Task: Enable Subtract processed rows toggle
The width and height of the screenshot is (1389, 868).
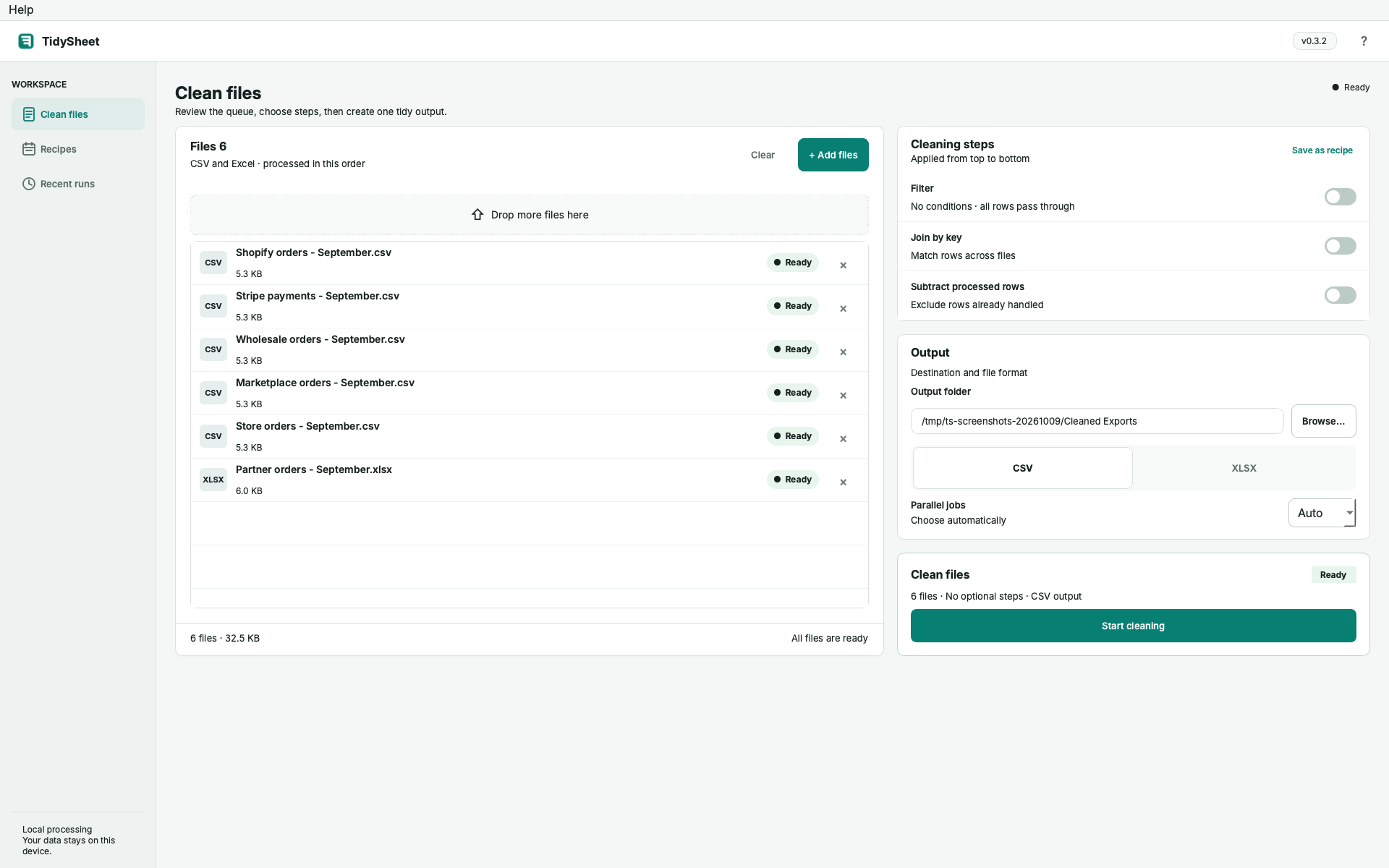Action: (1341, 295)
